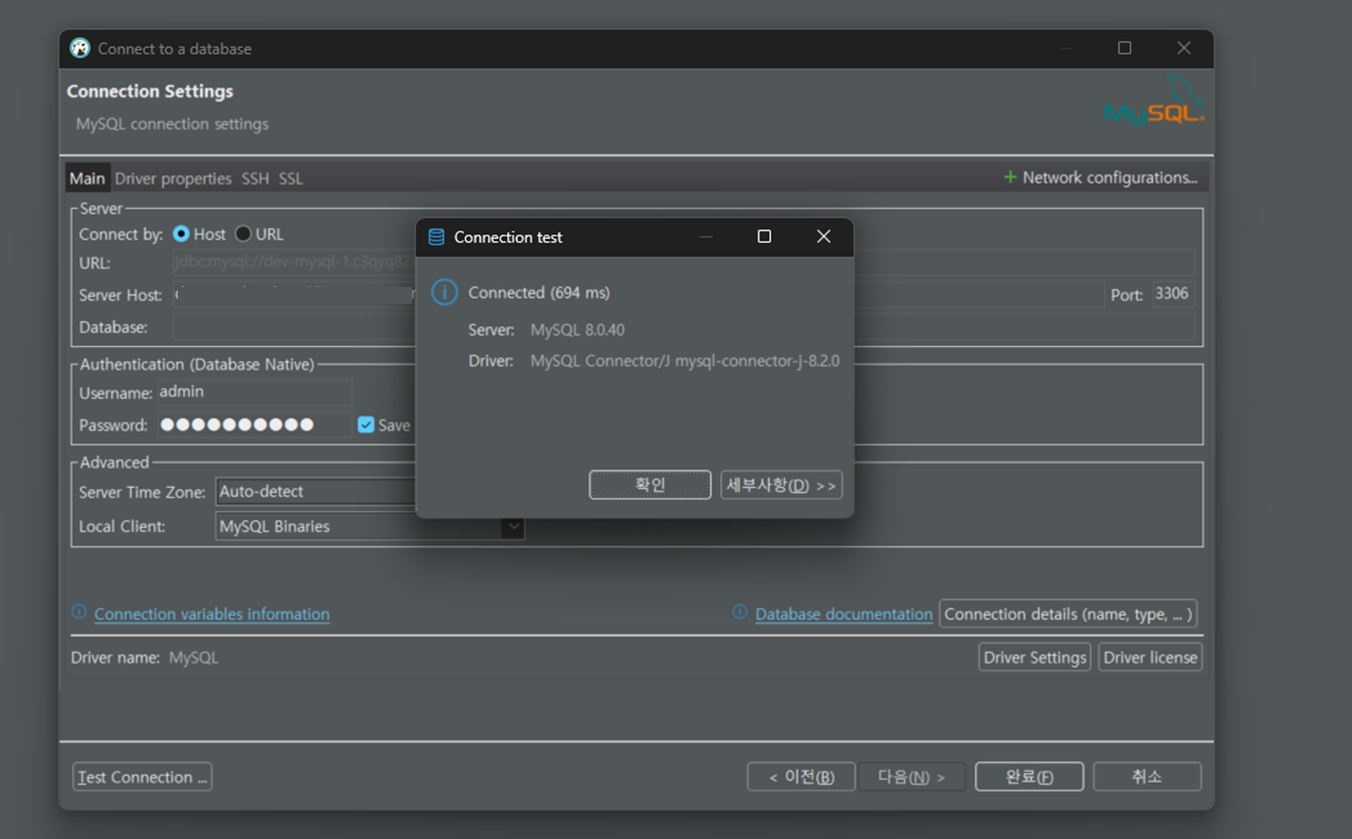The height and width of the screenshot is (839, 1352).
Task: Open Driver license
Action: click(x=1150, y=657)
